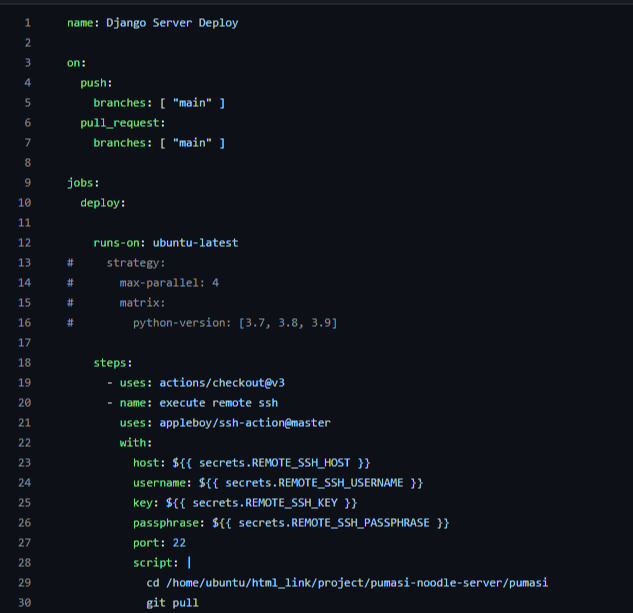Viewport: 633px width, 613px height.
Task: Click the REMOTE_SSH_USERNAME secret expression
Action: pyautogui.click(x=311, y=483)
